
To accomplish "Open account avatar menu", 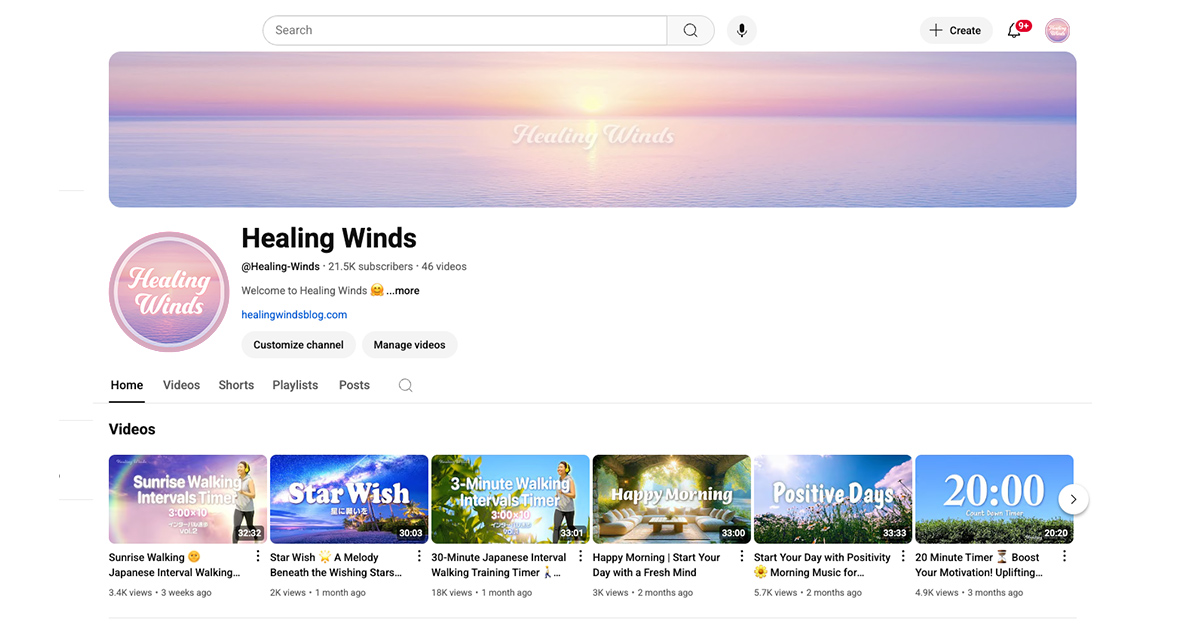I will (1057, 30).
